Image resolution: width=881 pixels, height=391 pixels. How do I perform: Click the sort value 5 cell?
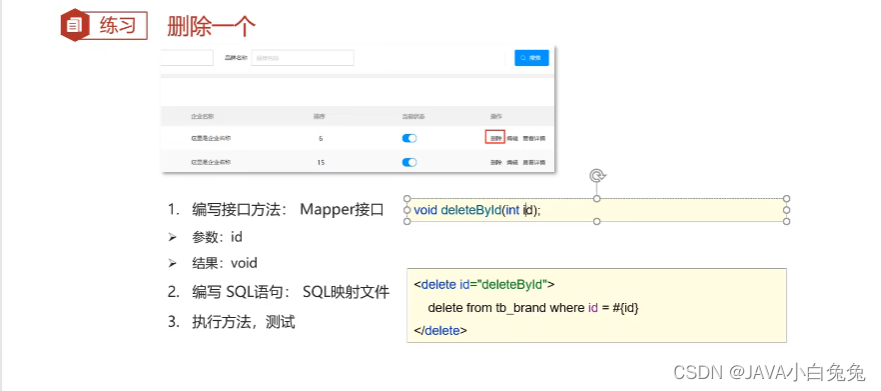[x=320, y=138]
